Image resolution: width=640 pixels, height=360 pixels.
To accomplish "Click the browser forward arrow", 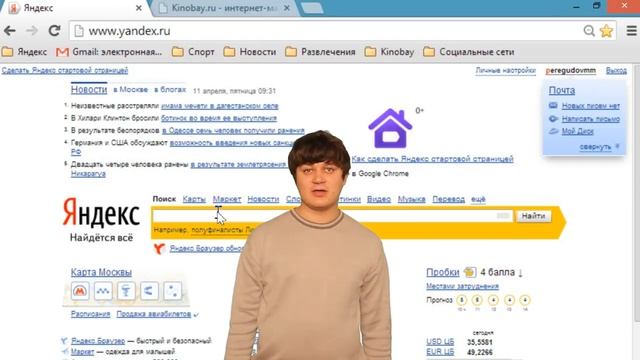I will coord(31,31).
